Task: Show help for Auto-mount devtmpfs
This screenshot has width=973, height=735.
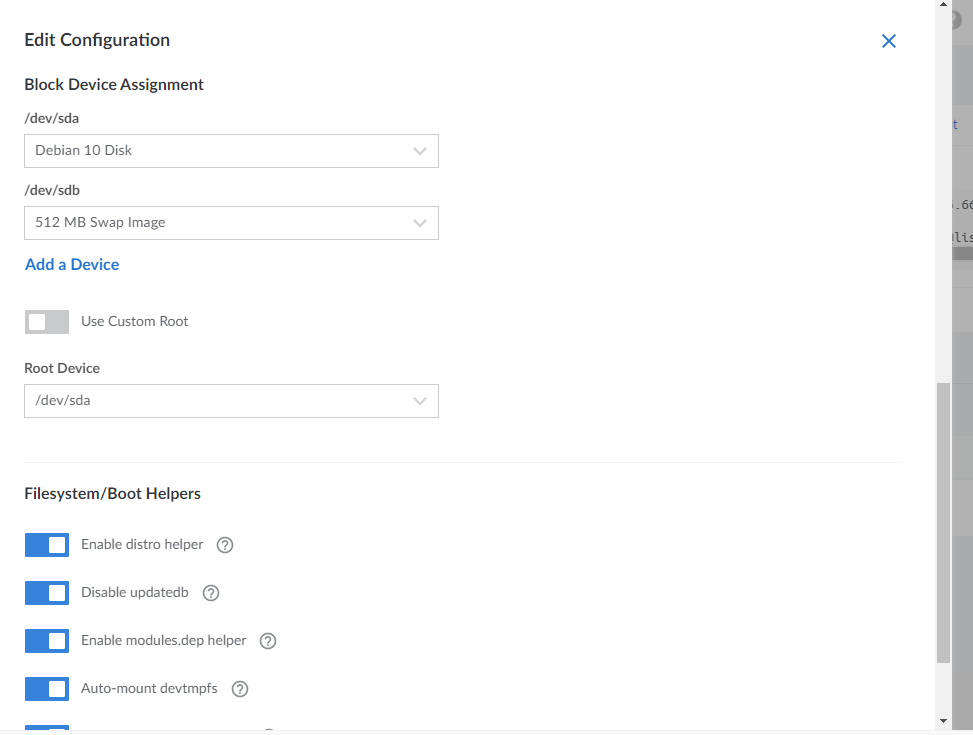Action: click(239, 689)
